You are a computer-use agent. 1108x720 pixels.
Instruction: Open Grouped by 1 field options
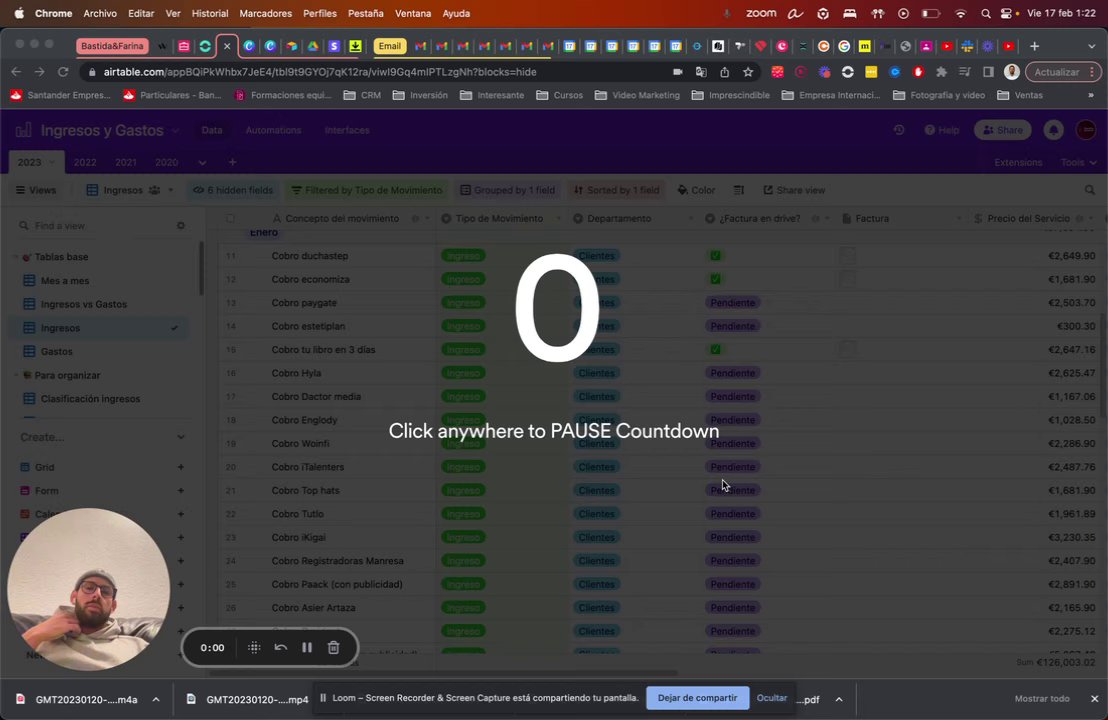click(x=507, y=190)
